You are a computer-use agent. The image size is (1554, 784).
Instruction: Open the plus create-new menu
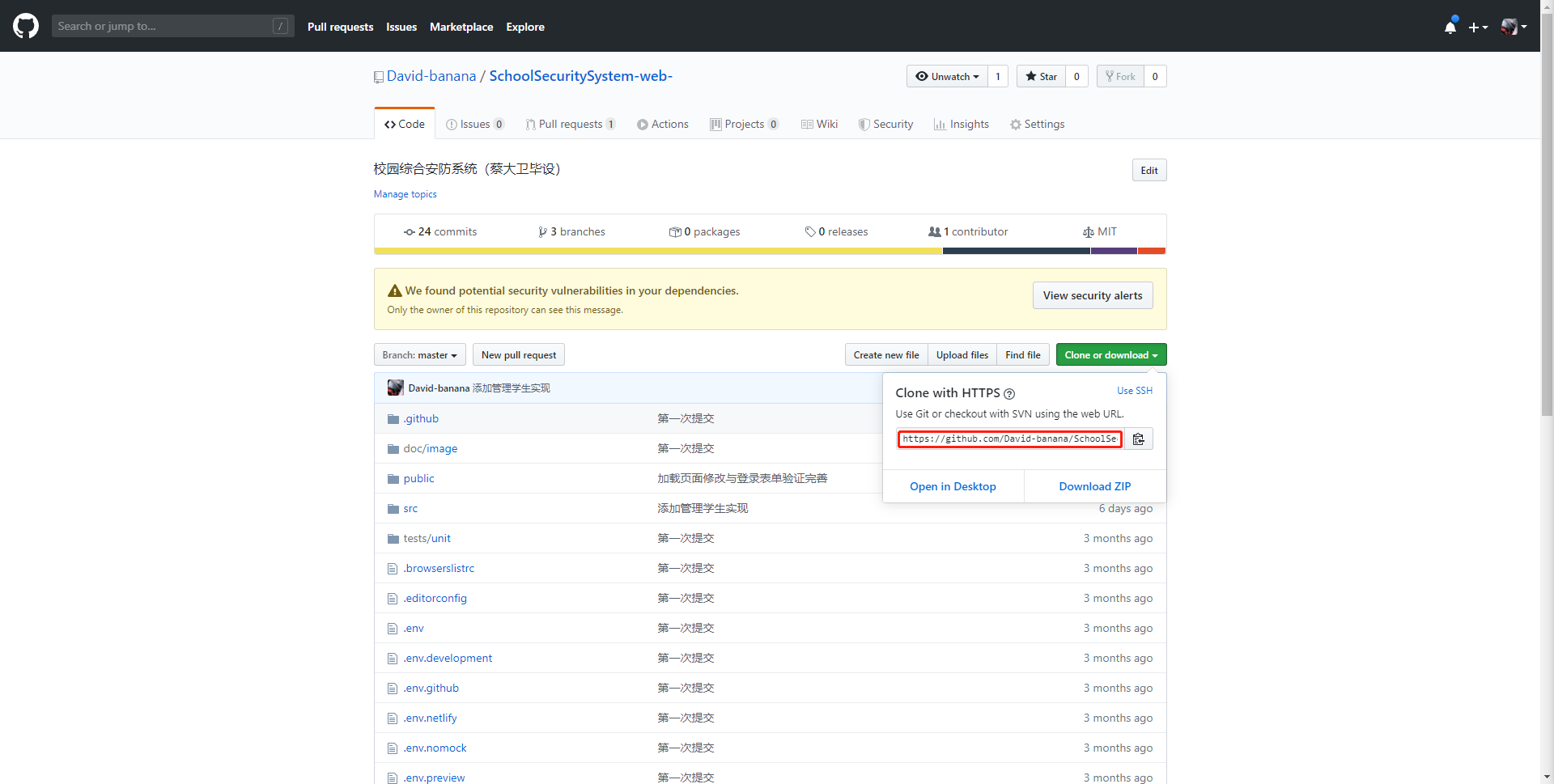[x=1478, y=27]
